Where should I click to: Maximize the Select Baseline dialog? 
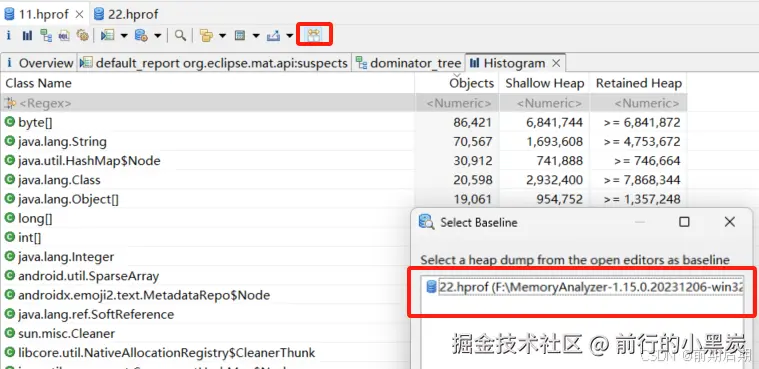point(684,222)
